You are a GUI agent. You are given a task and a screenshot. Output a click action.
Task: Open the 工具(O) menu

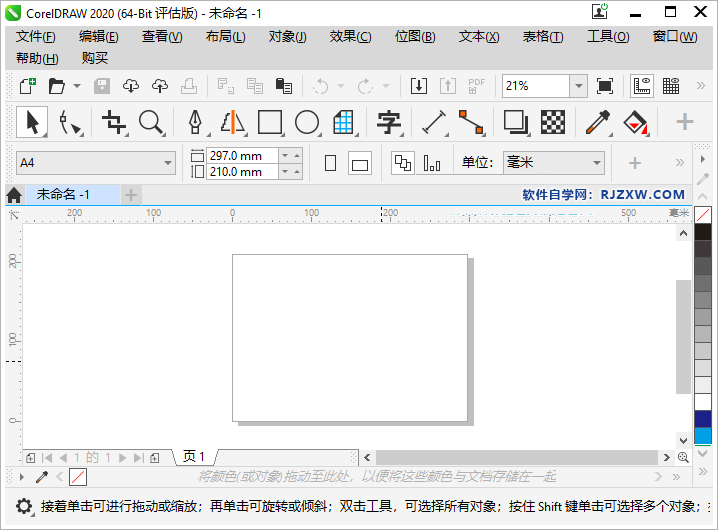(x=608, y=36)
